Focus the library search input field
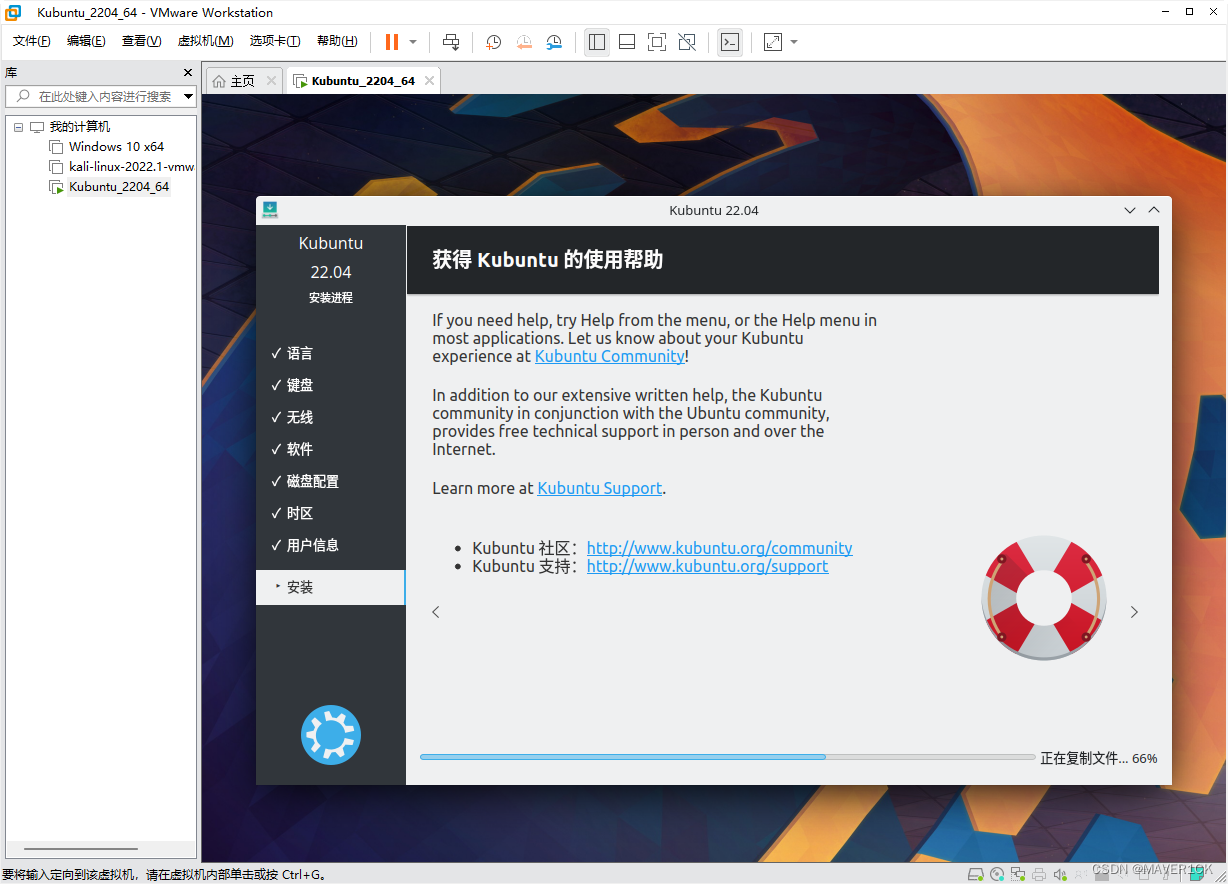The height and width of the screenshot is (884, 1228). tap(102, 96)
